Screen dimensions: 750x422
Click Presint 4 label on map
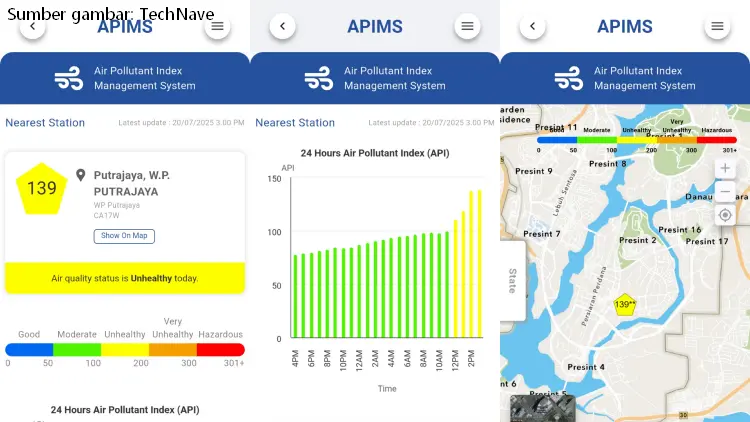tap(586, 367)
